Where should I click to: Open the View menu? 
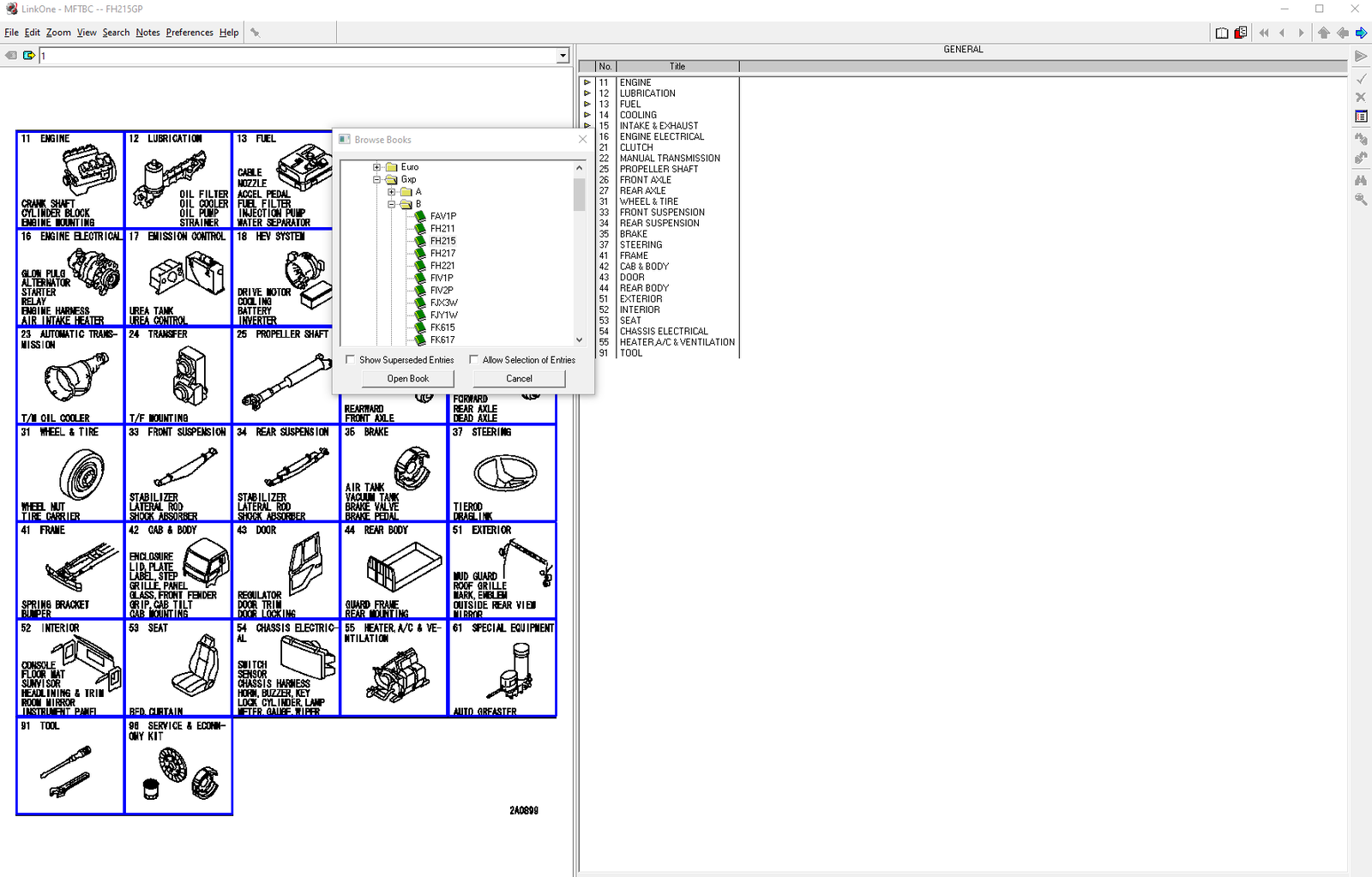tap(87, 33)
